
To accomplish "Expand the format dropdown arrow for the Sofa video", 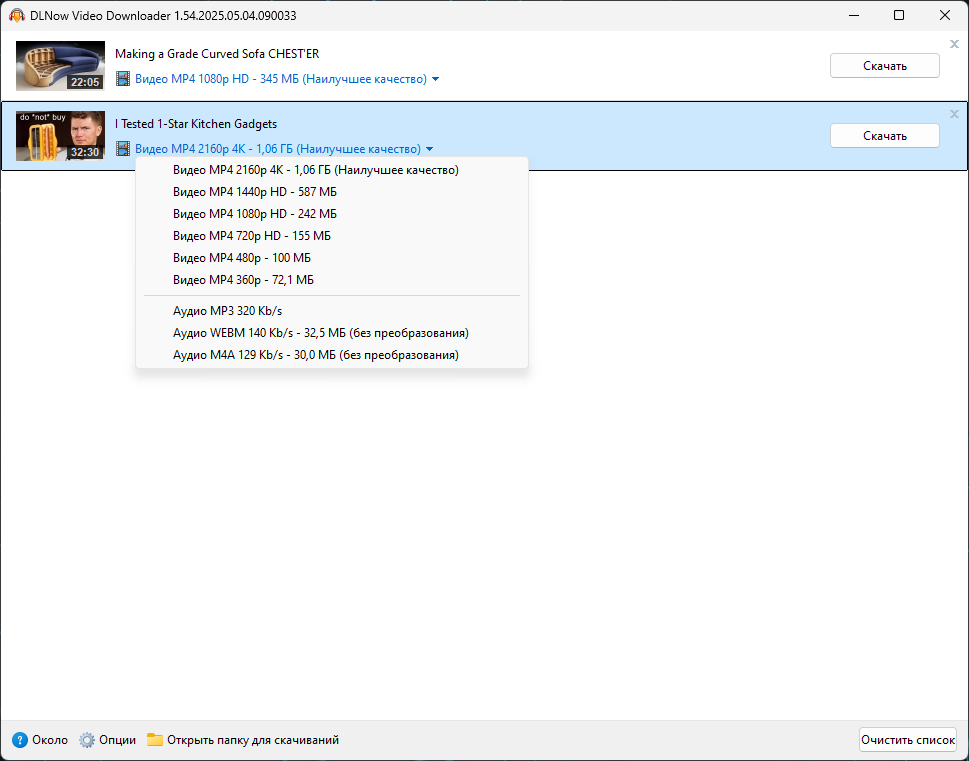I will 435,79.
